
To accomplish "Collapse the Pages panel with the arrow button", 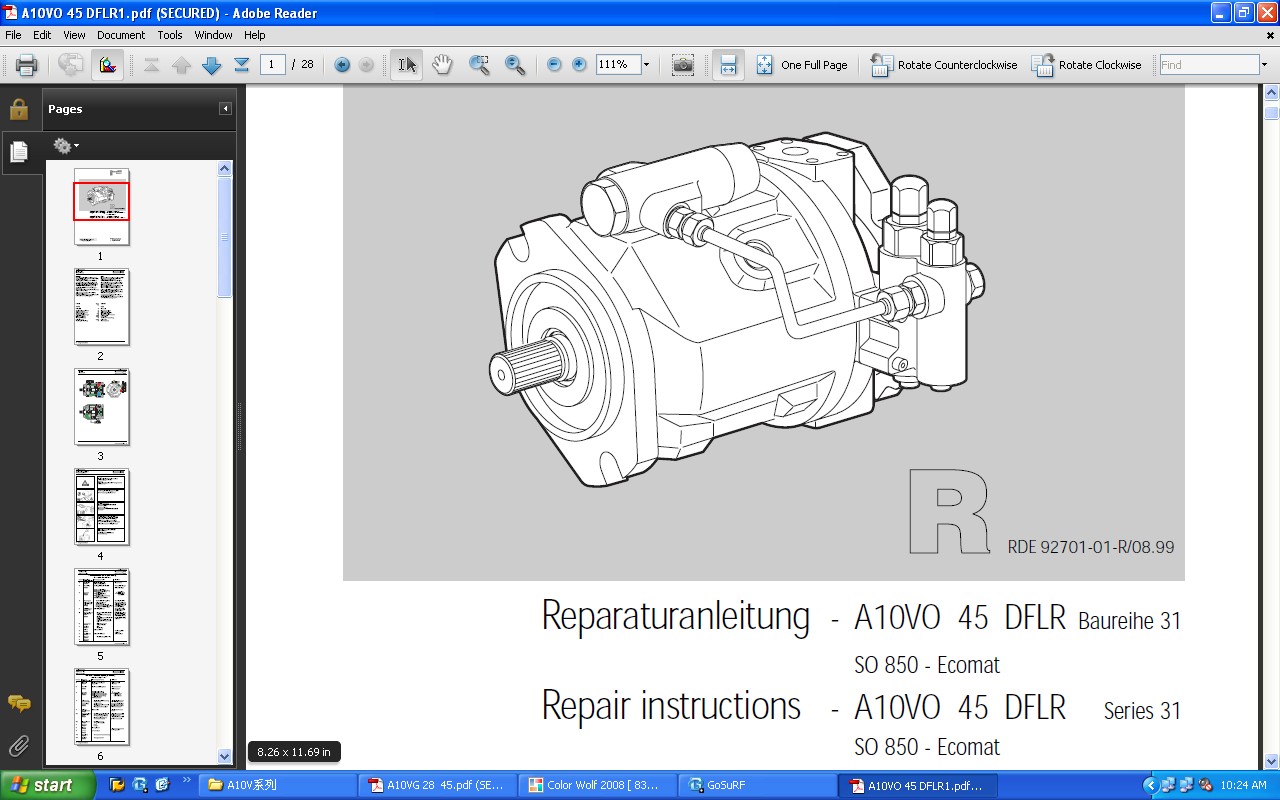I will coord(226,109).
